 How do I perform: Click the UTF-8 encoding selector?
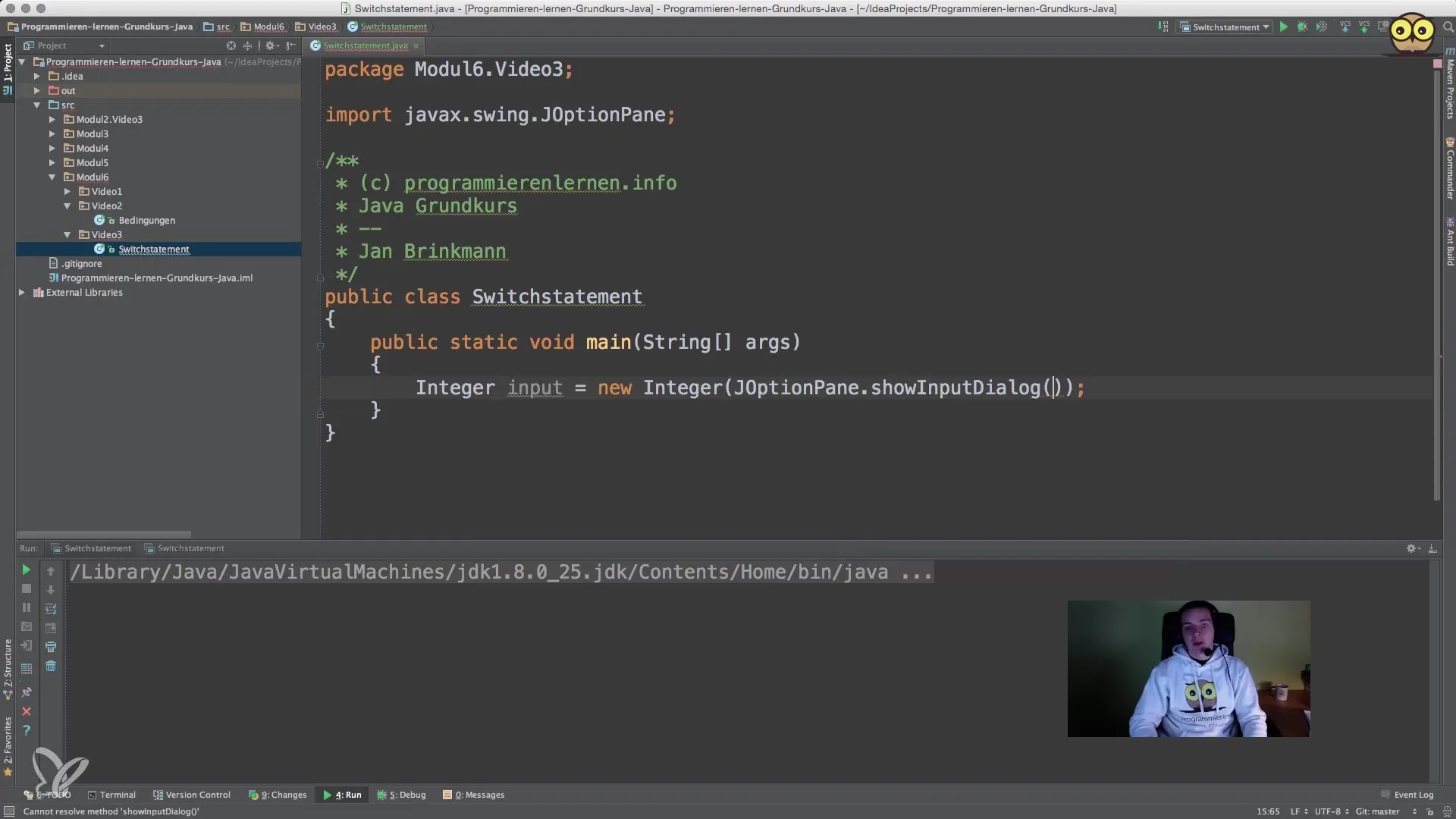coord(1332,811)
